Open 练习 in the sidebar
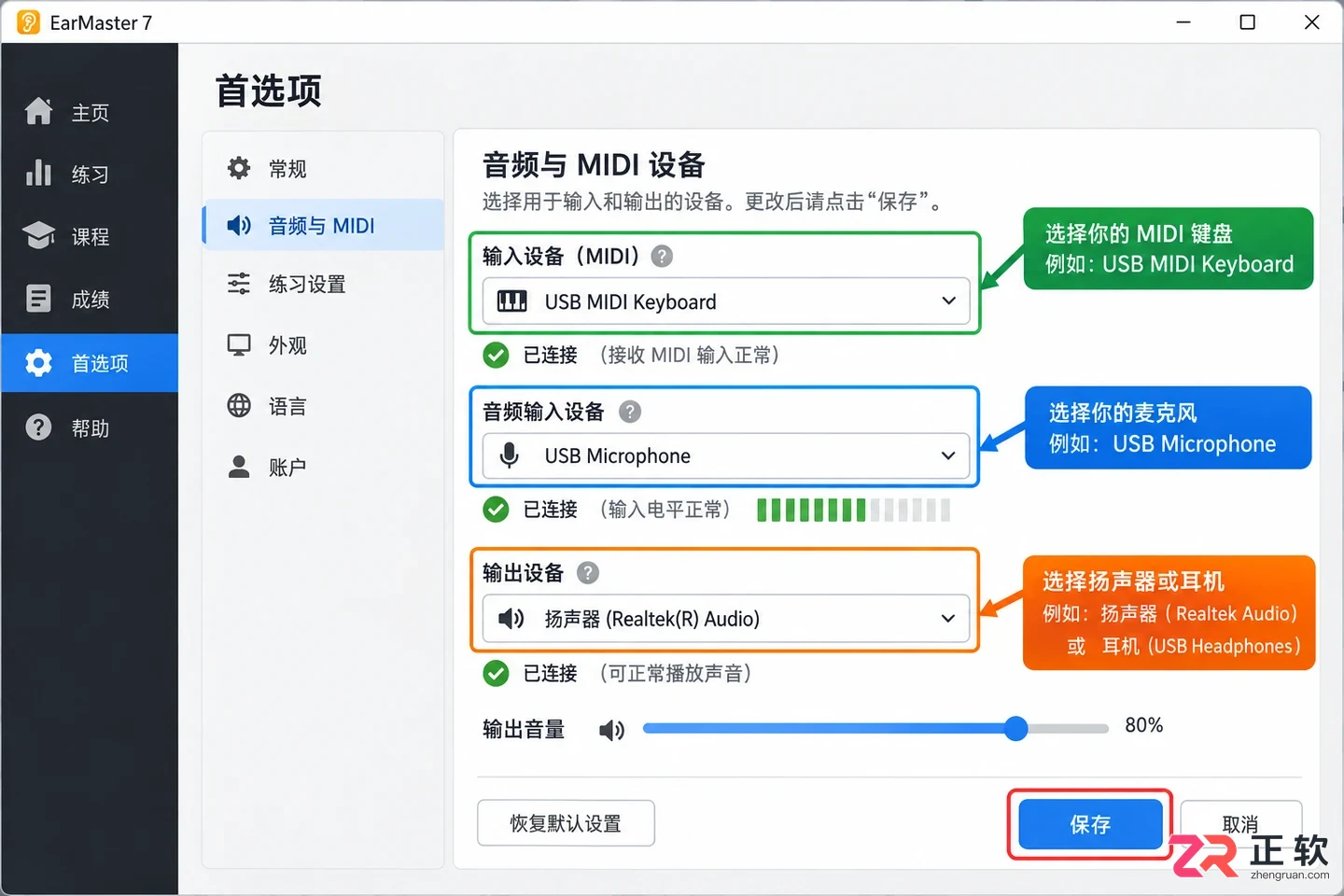The image size is (1344, 896). click(90, 174)
